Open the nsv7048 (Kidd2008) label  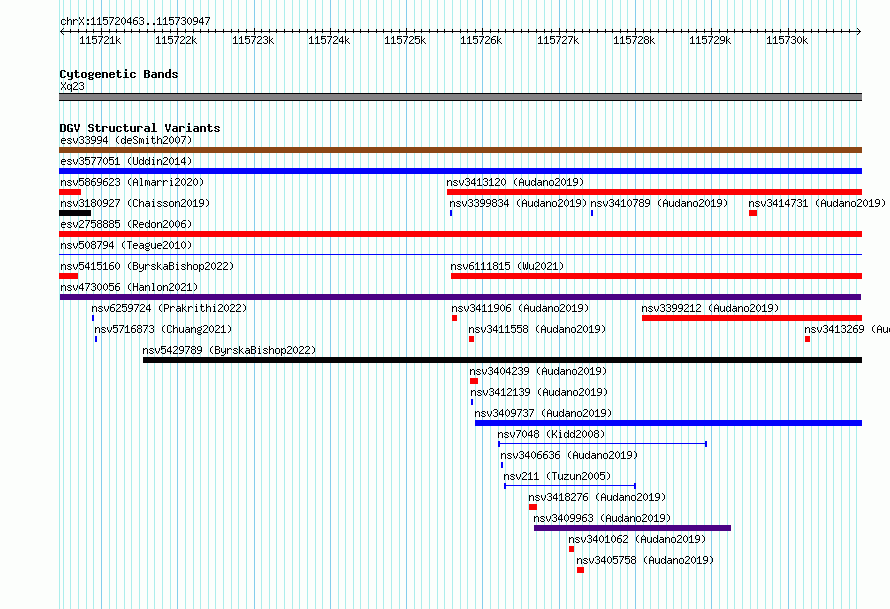pyautogui.click(x=551, y=434)
